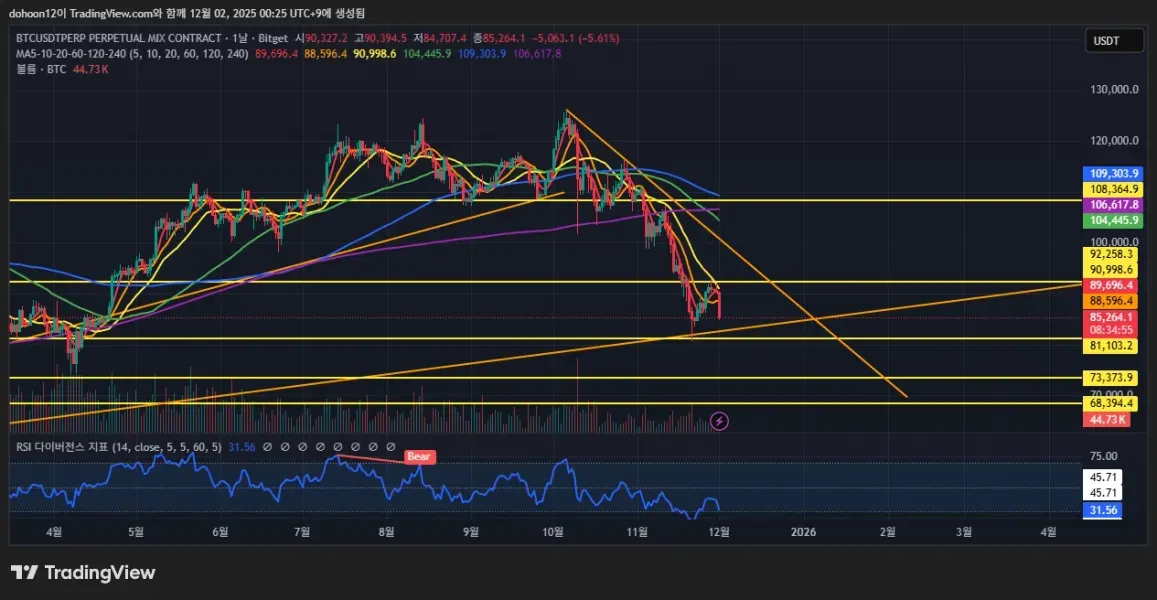Click the green 104,445.9 price-axis label
1157x600 pixels.
point(1113,221)
